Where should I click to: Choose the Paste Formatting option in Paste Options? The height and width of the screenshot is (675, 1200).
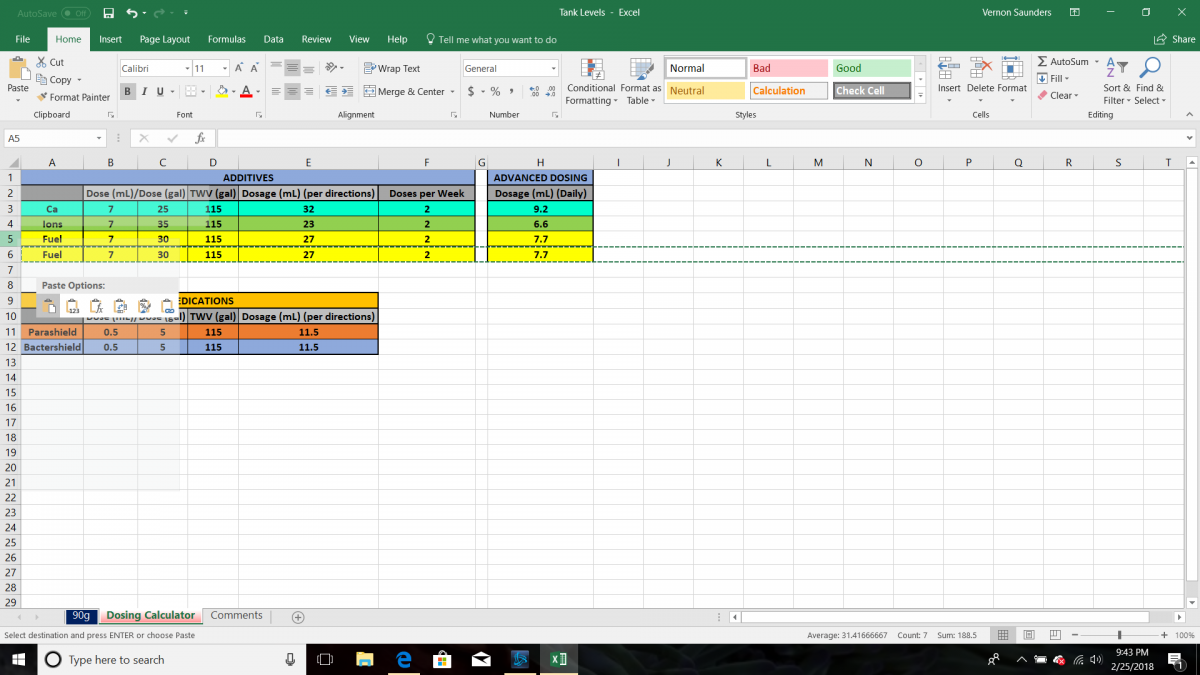144,307
